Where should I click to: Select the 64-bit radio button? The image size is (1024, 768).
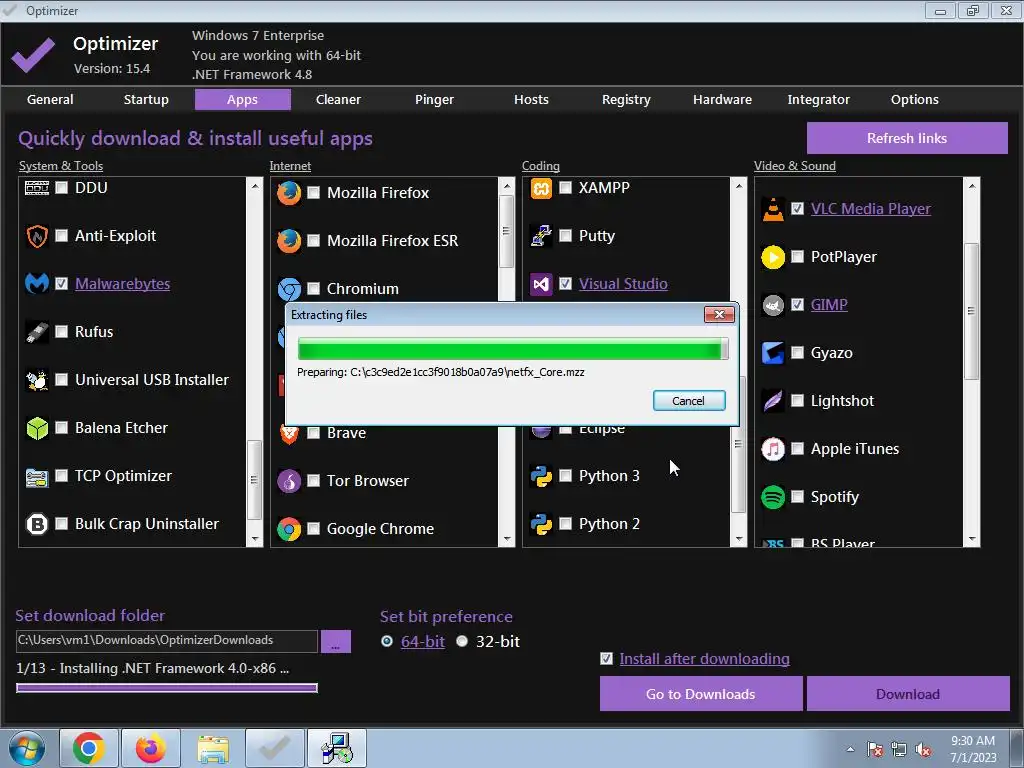point(387,641)
